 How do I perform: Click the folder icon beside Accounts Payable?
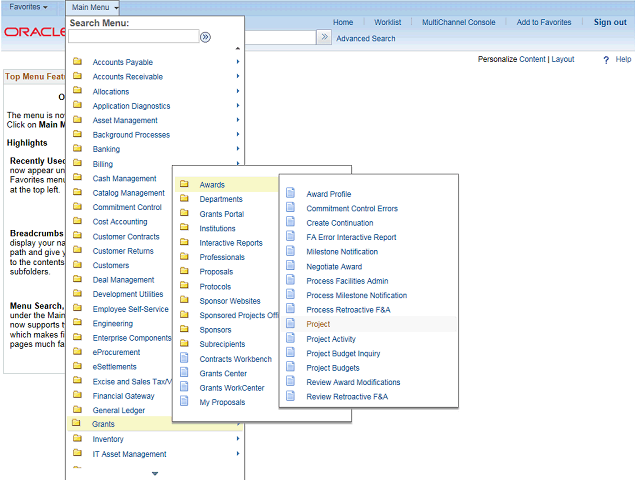77,62
